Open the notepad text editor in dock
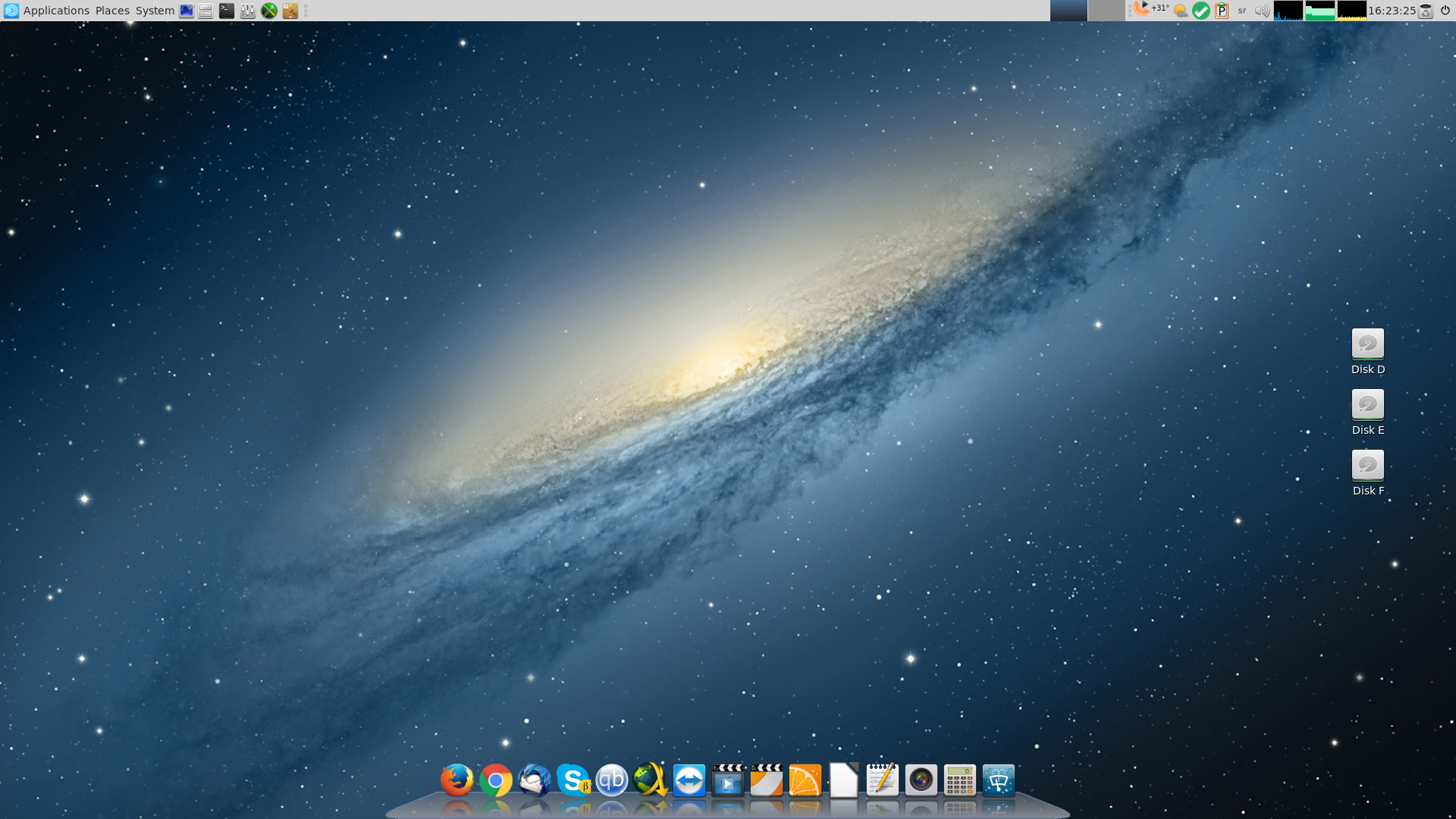 (883, 780)
